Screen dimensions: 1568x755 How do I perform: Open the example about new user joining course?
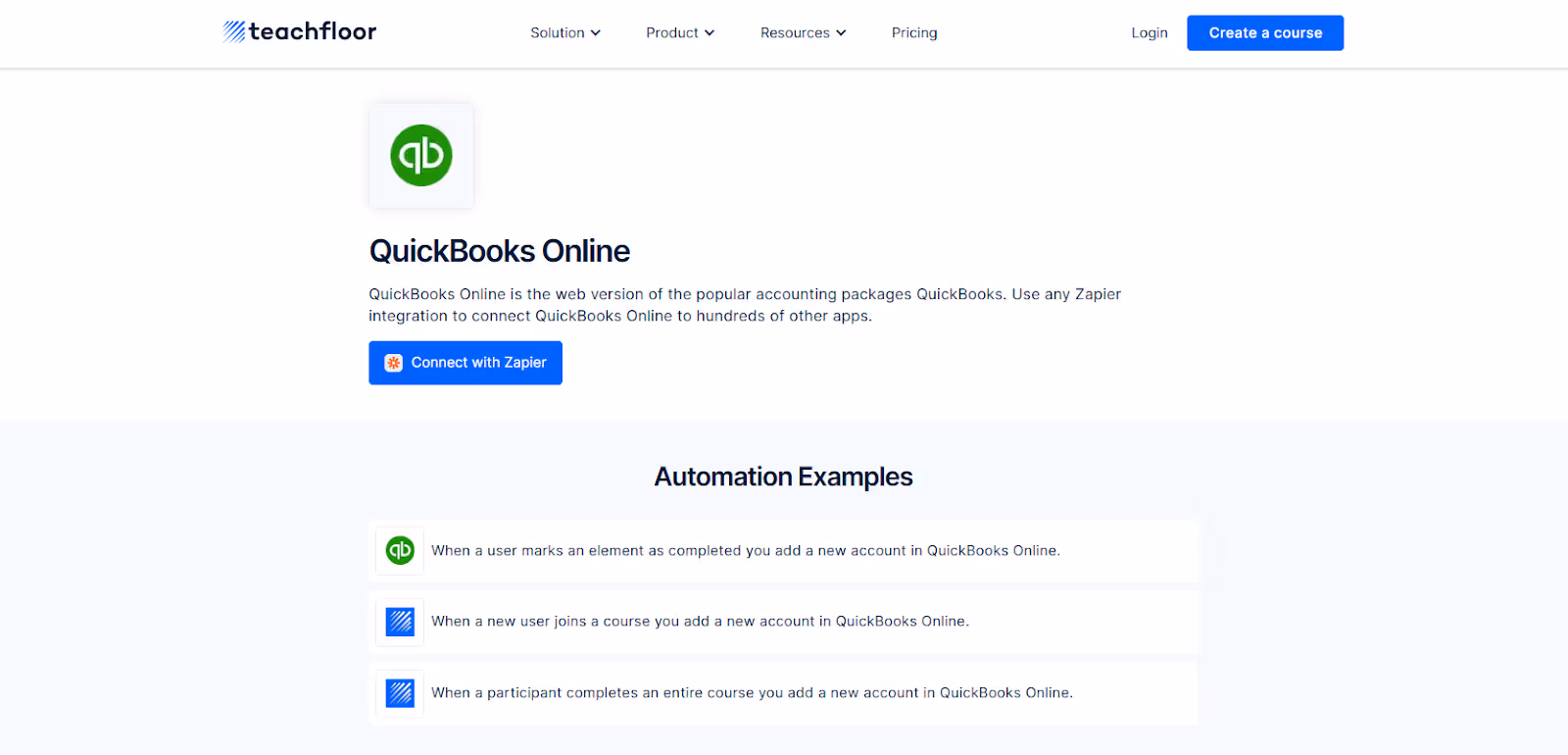tap(784, 622)
